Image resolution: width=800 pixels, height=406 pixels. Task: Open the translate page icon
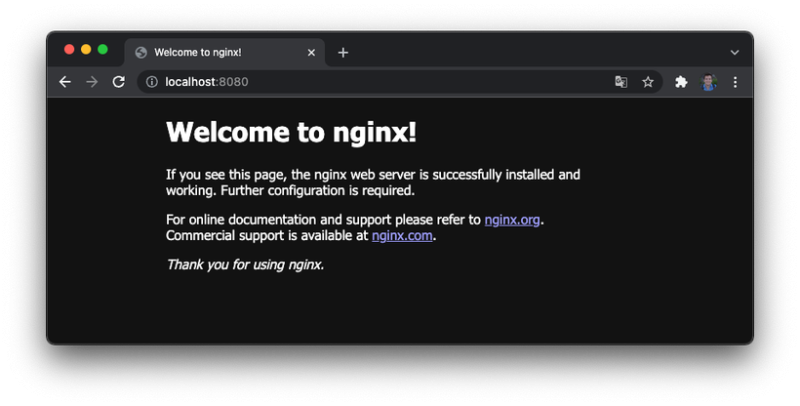[x=621, y=82]
